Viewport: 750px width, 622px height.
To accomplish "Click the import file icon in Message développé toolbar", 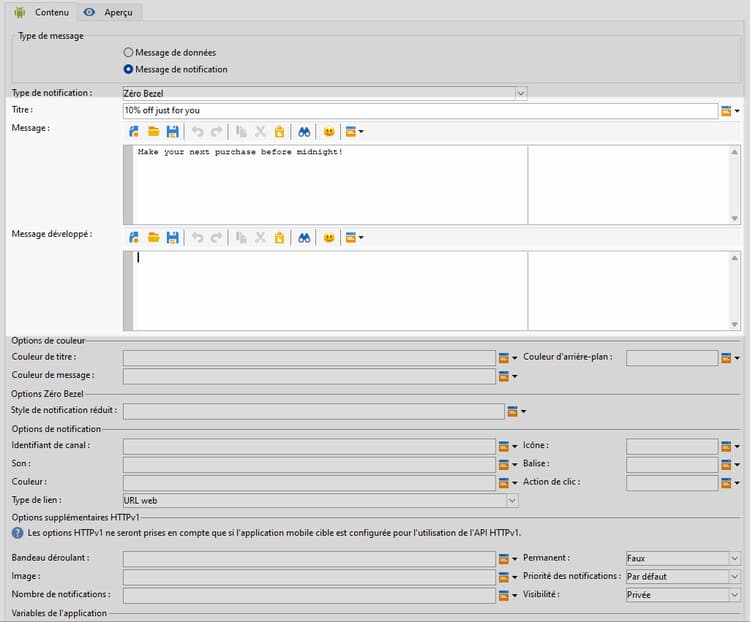I will click(x=134, y=237).
